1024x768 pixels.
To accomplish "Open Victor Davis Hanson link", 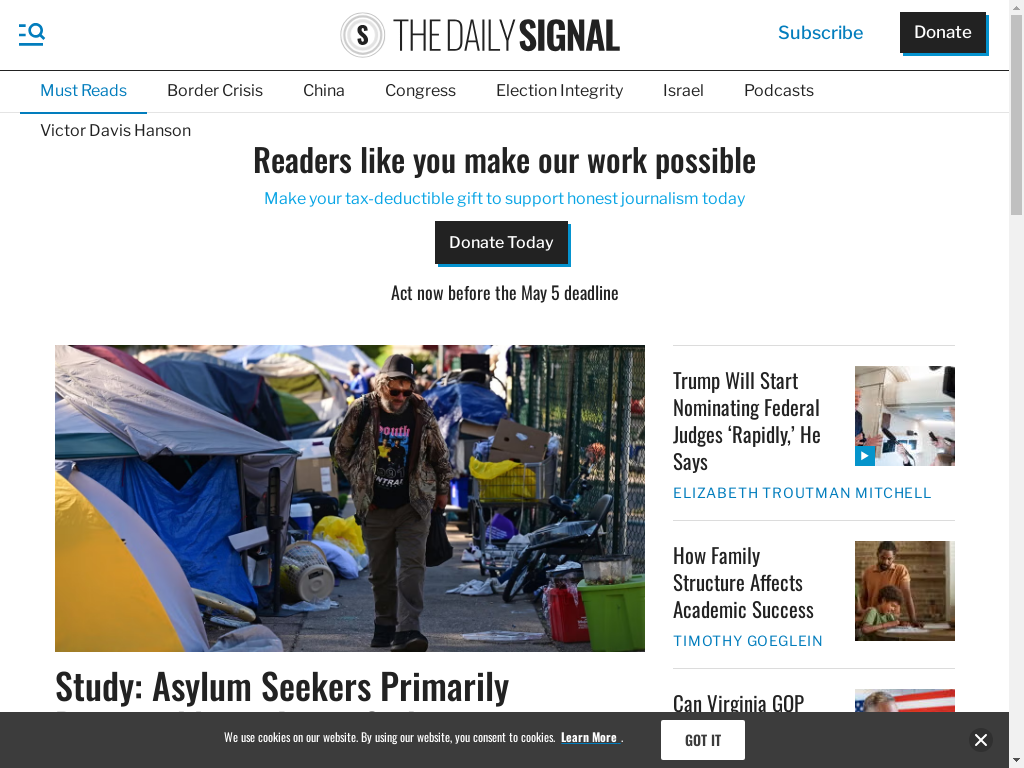I will [x=116, y=131].
